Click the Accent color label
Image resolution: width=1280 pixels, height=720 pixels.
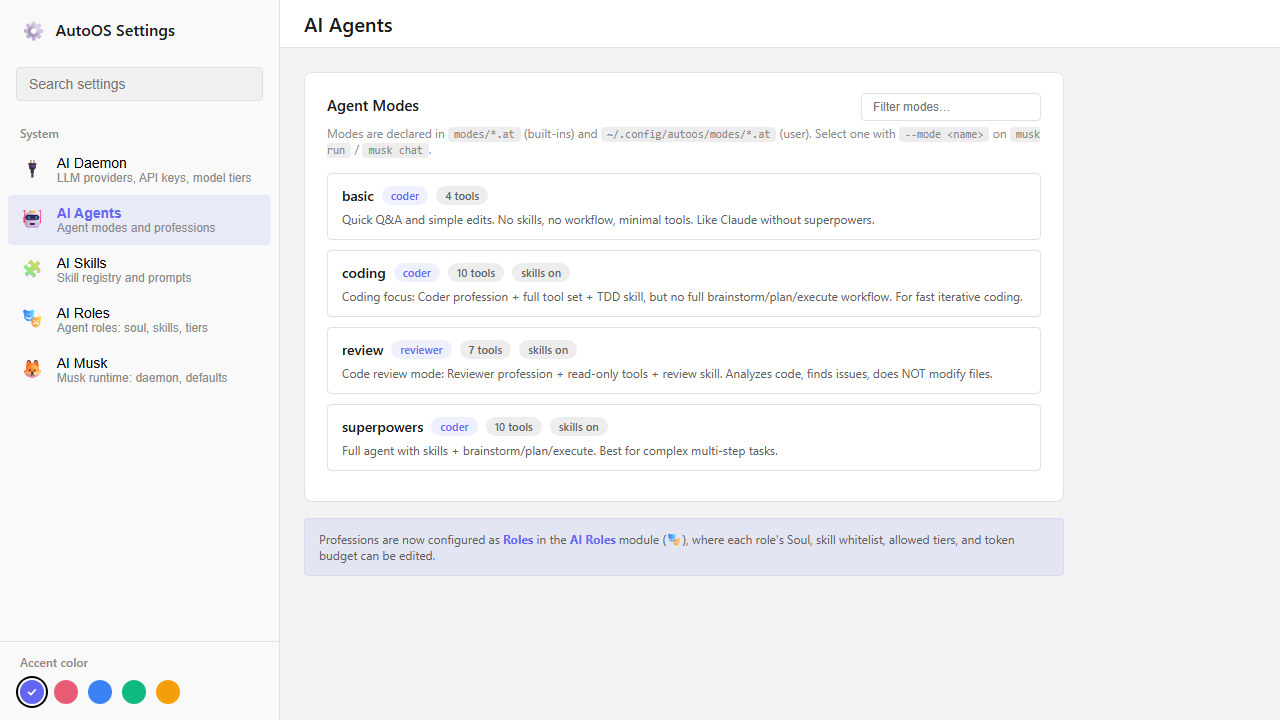pos(54,663)
